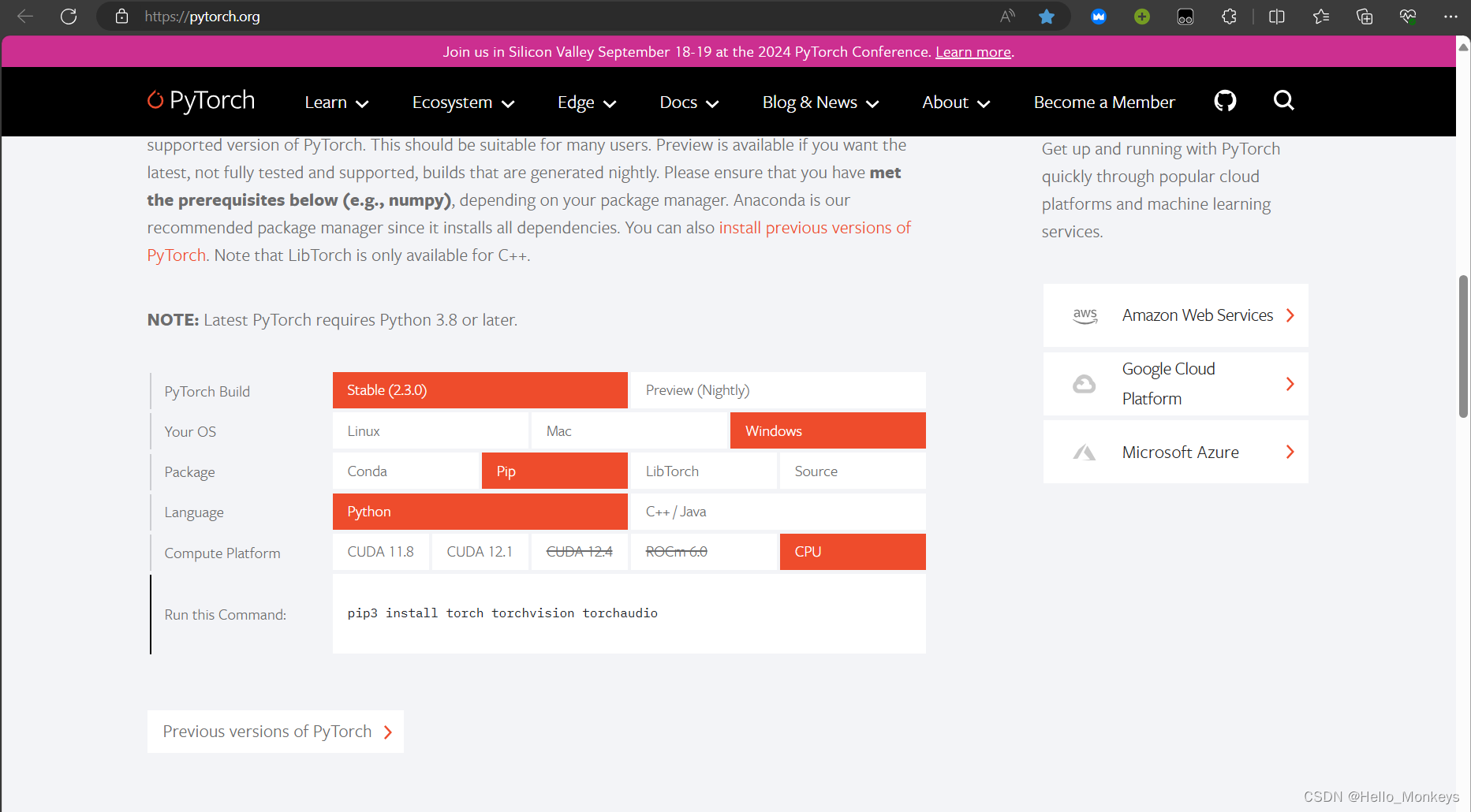Image resolution: width=1471 pixels, height=812 pixels.
Task: Click the browser back arrow
Action: 25,16
